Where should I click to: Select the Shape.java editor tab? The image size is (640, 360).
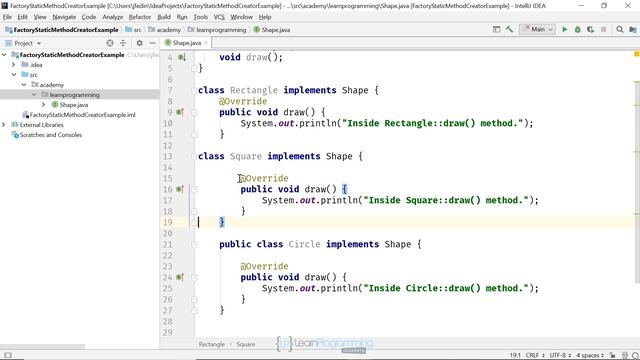click(x=186, y=43)
